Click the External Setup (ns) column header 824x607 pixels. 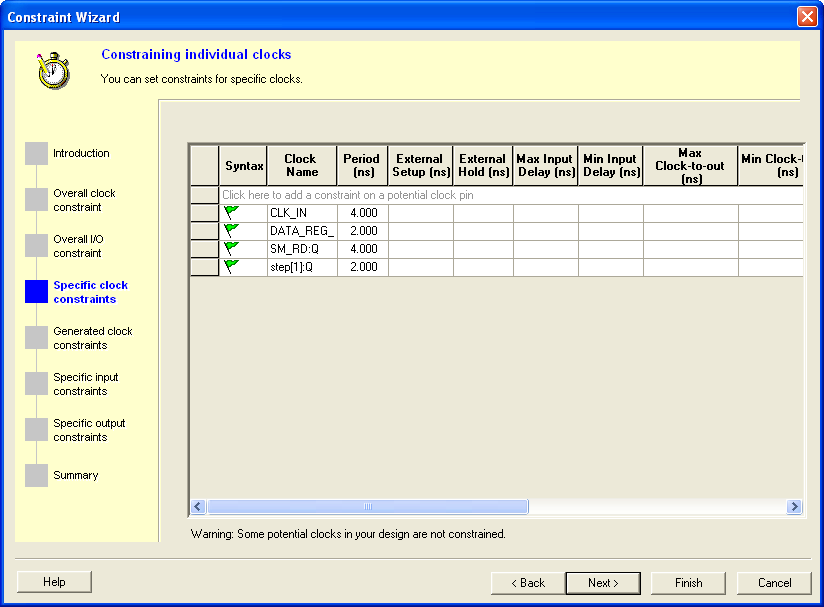tap(420, 166)
